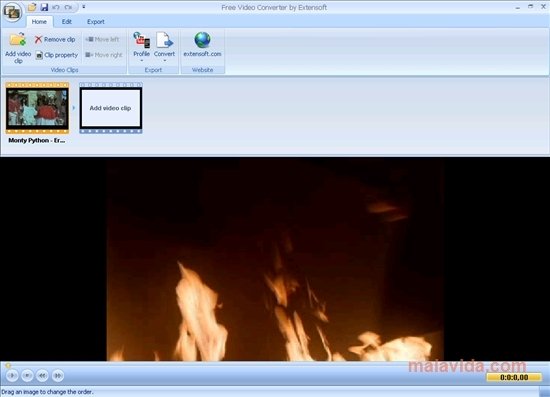Switch to the Home ribbon tab
550x397 pixels.
(39, 22)
